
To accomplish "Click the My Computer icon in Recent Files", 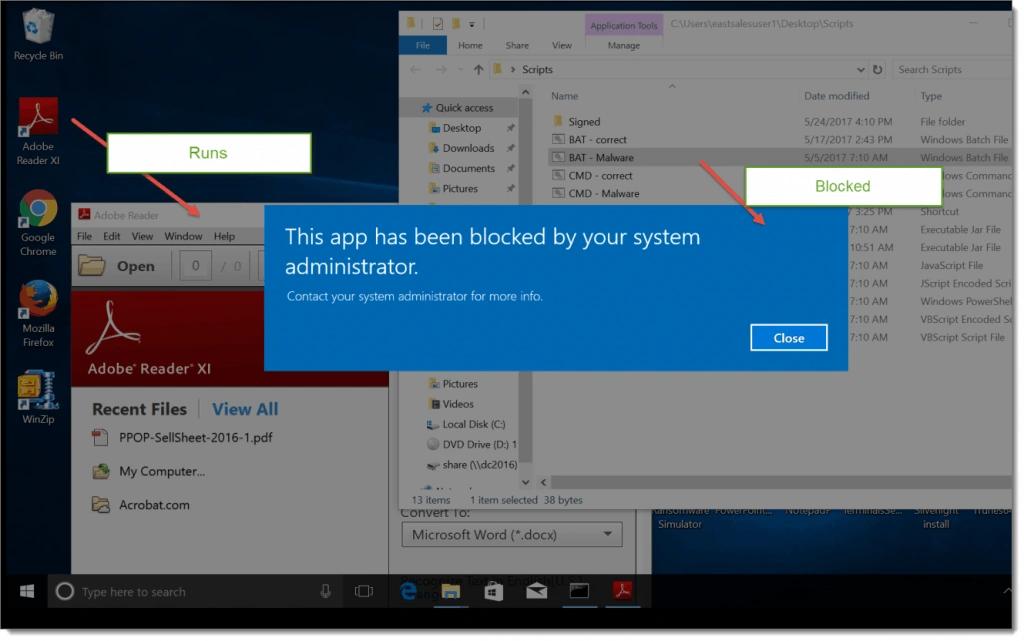I will pyautogui.click(x=101, y=471).
